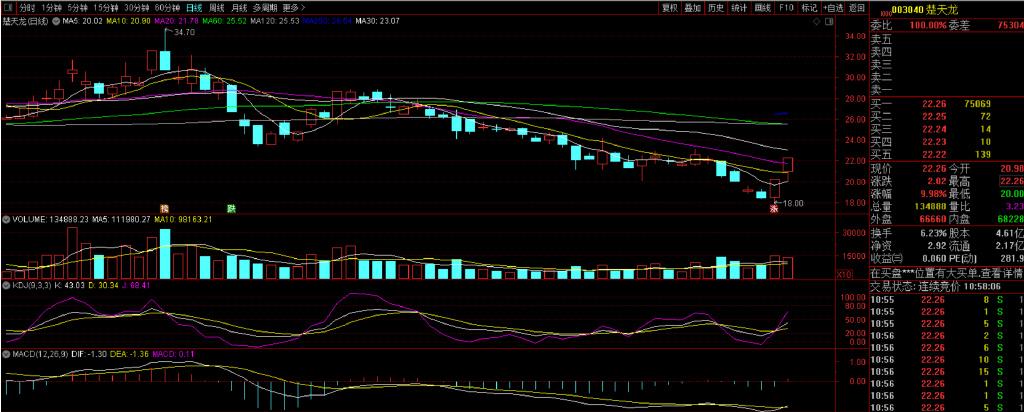Click the green 跌 marker on the chart
The height and width of the screenshot is (412, 1024).
231,208
